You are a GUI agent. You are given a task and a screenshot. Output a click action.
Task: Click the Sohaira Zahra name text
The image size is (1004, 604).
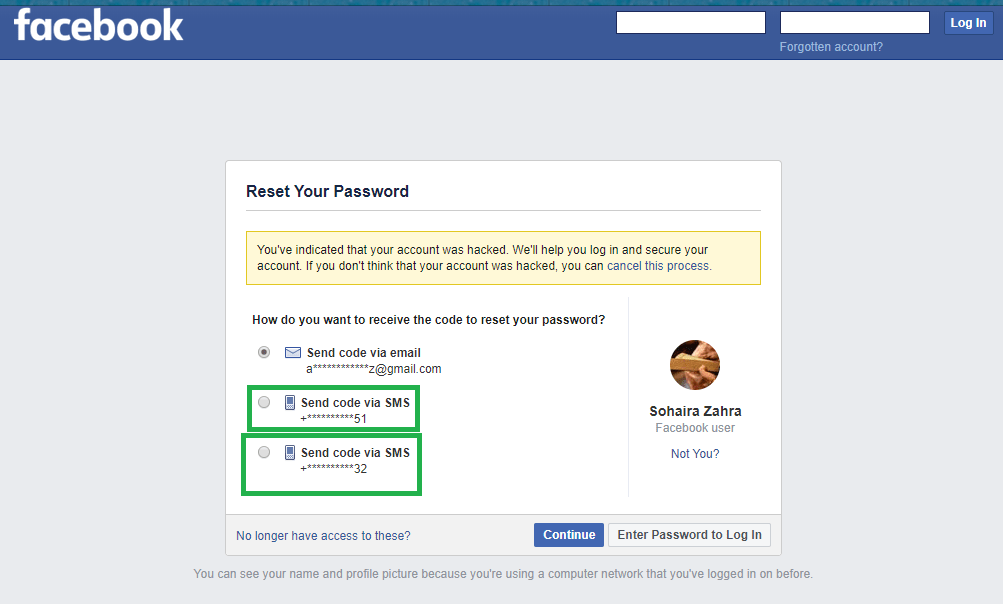[x=695, y=411]
